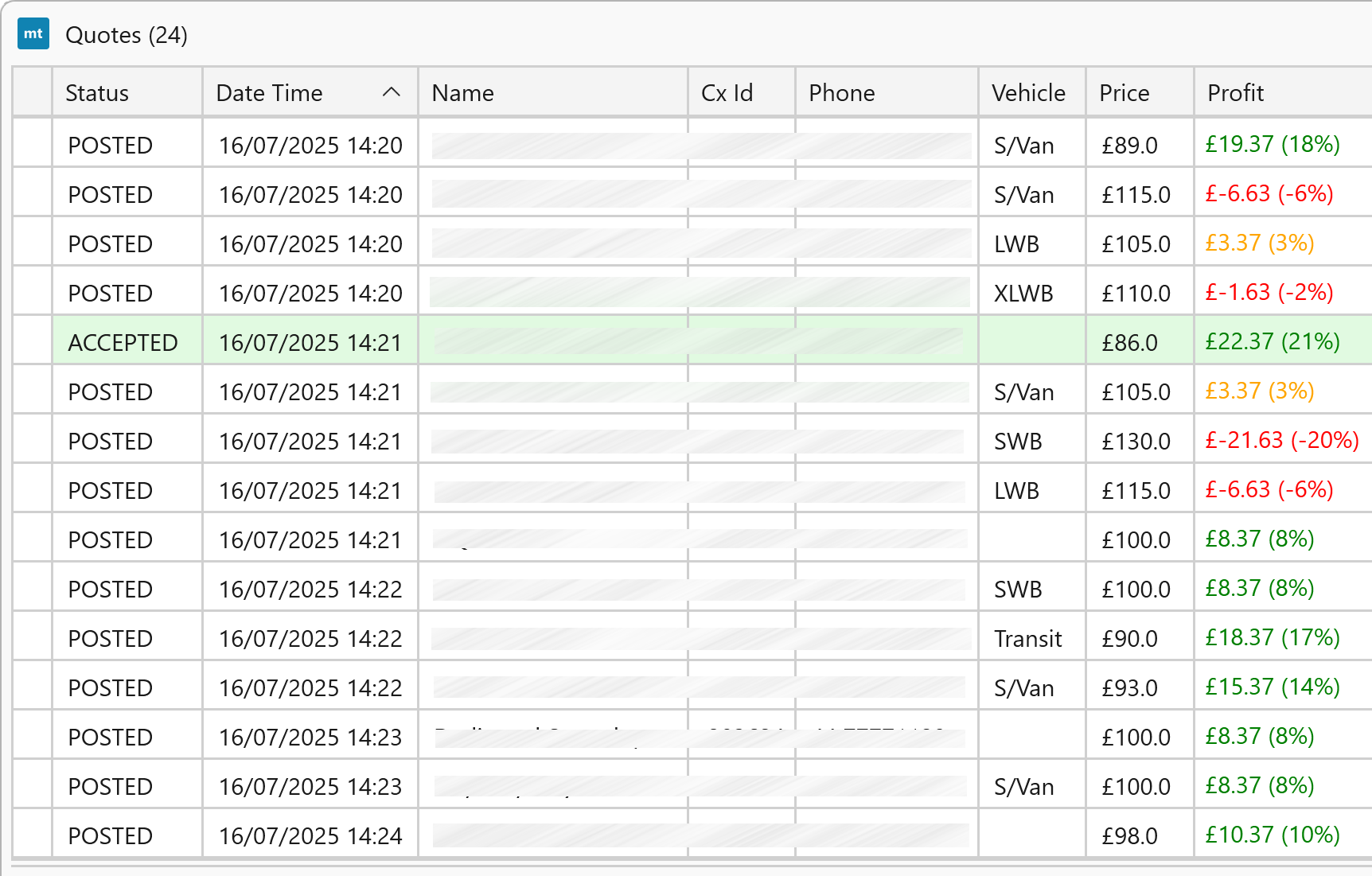Sort quotes by Name column header
The height and width of the screenshot is (876, 1372).
coord(462,93)
